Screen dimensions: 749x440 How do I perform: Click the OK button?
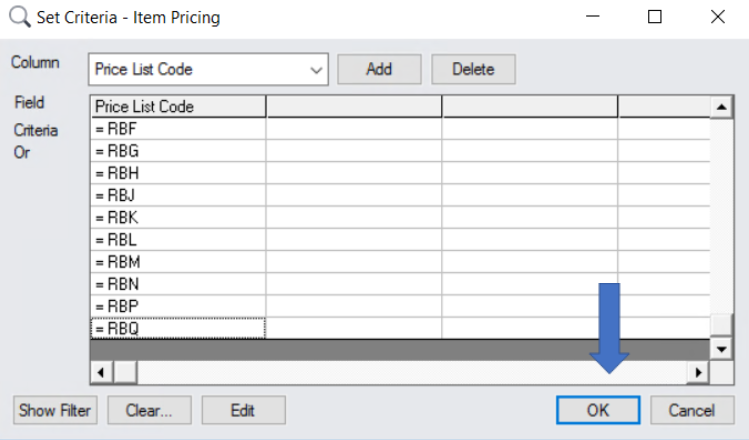[597, 410]
